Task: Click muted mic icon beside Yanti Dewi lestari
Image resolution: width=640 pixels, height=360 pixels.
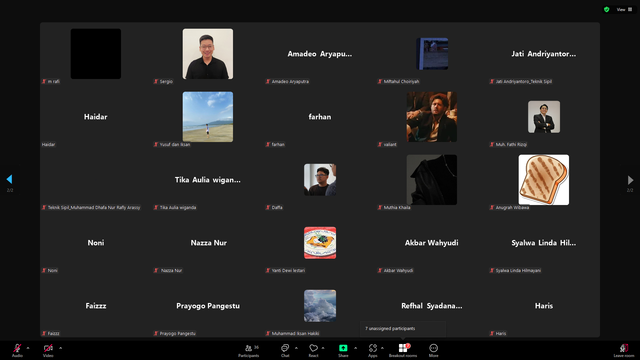Action: [x=268, y=270]
